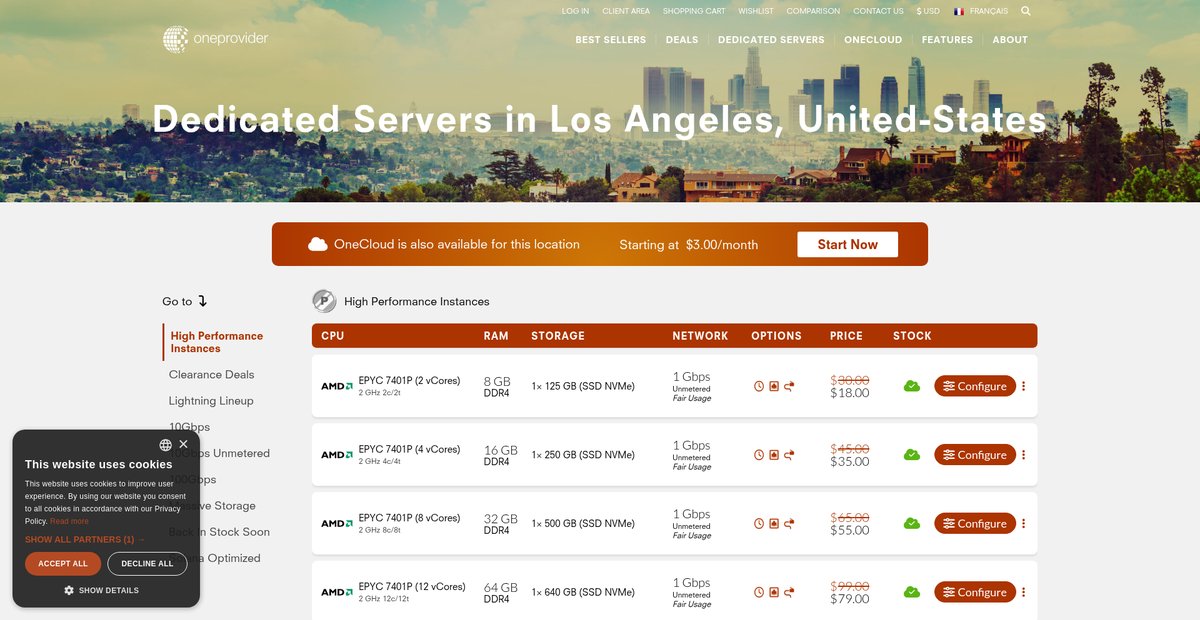1200x620 pixels.
Task: Open three-dot menu for $35.00 server
Action: pos(1024,455)
